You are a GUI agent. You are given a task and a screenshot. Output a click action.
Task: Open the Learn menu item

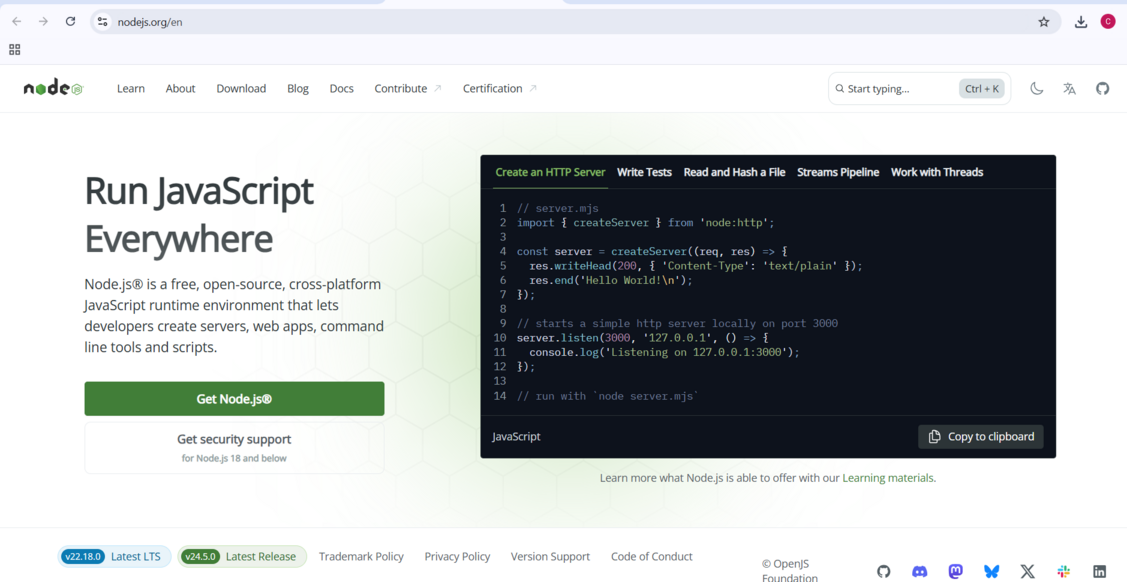click(x=130, y=88)
